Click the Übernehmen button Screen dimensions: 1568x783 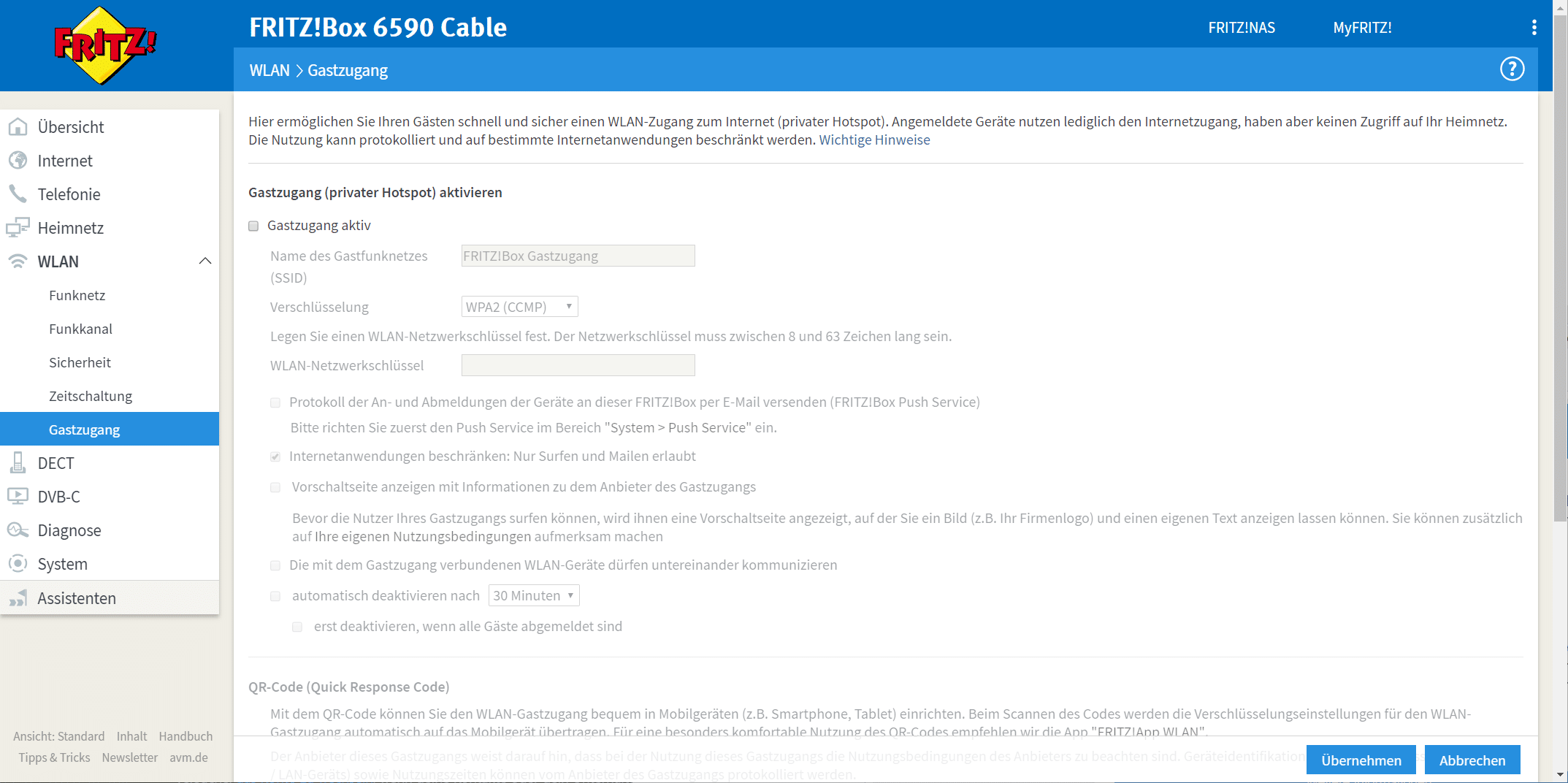pos(1361,760)
